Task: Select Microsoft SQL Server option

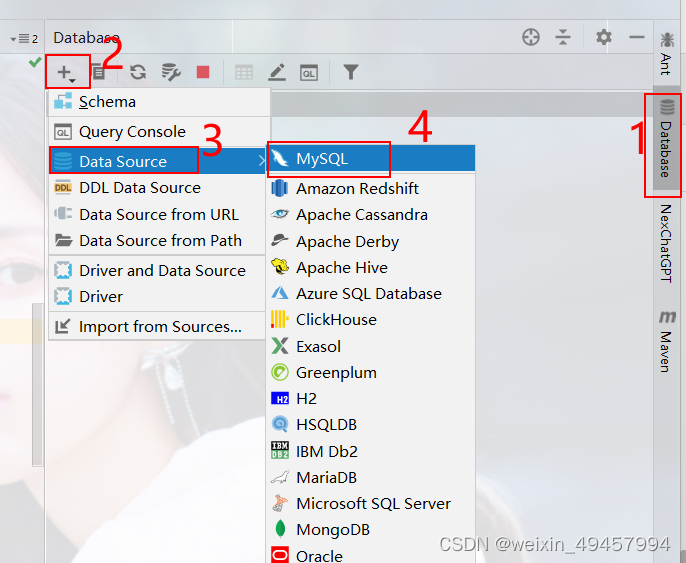Action: click(x=371, y=504)
